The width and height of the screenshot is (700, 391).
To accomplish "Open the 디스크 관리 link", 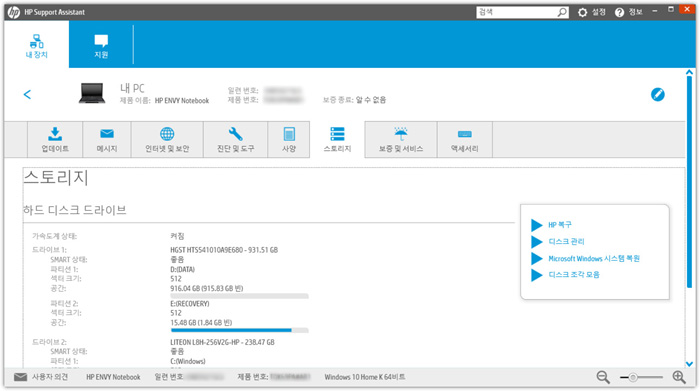I will click(566, 241).
